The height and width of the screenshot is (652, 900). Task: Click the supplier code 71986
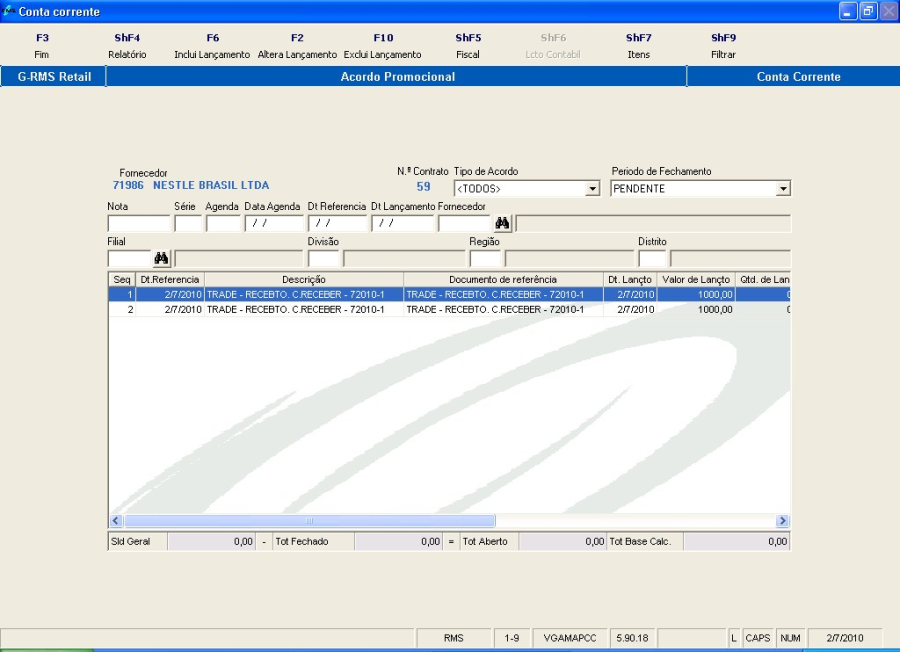pyautogui.click(x=128, y=185)
